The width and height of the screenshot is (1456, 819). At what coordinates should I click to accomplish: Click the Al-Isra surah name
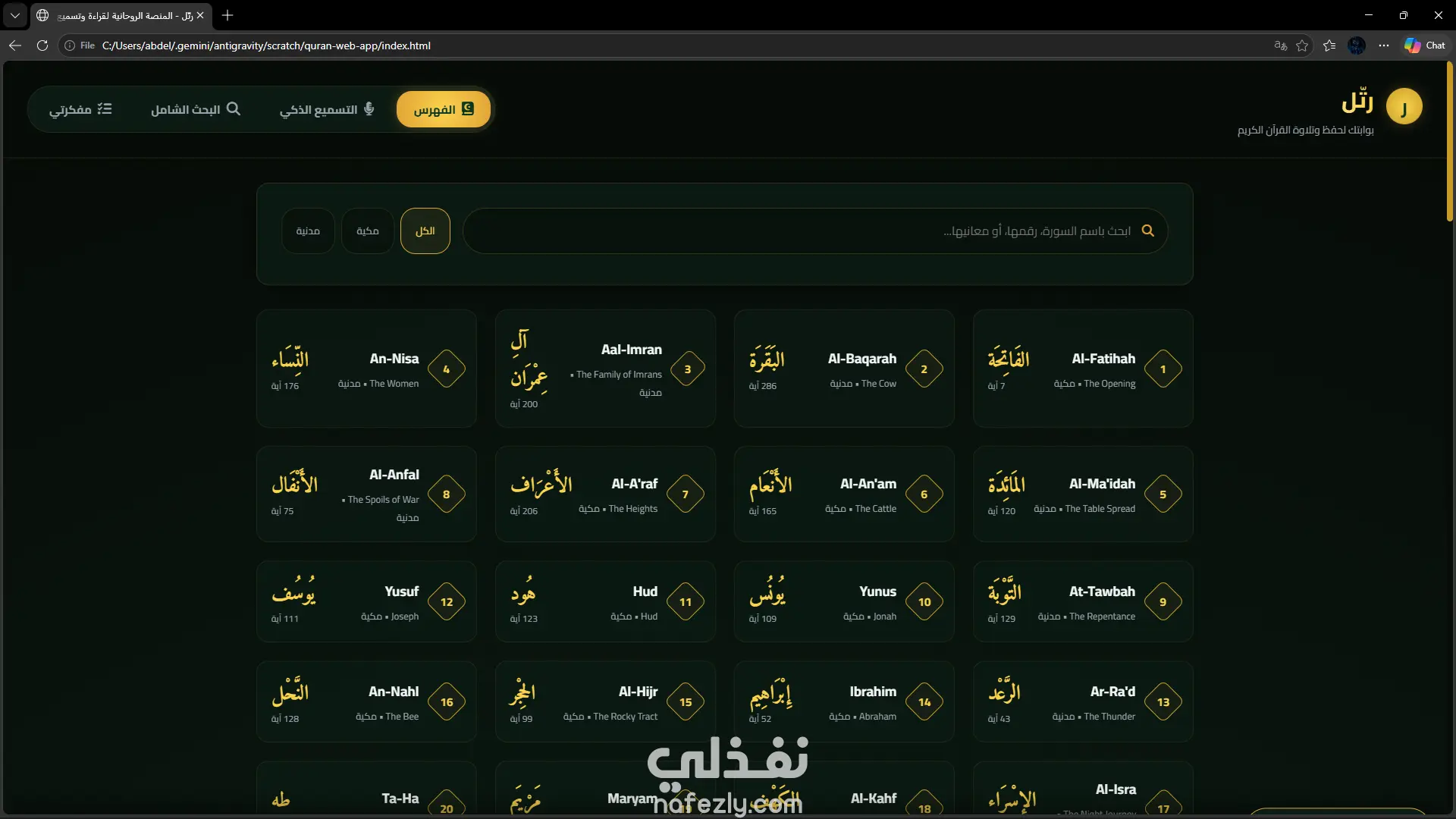click(x=1116, y=789)
